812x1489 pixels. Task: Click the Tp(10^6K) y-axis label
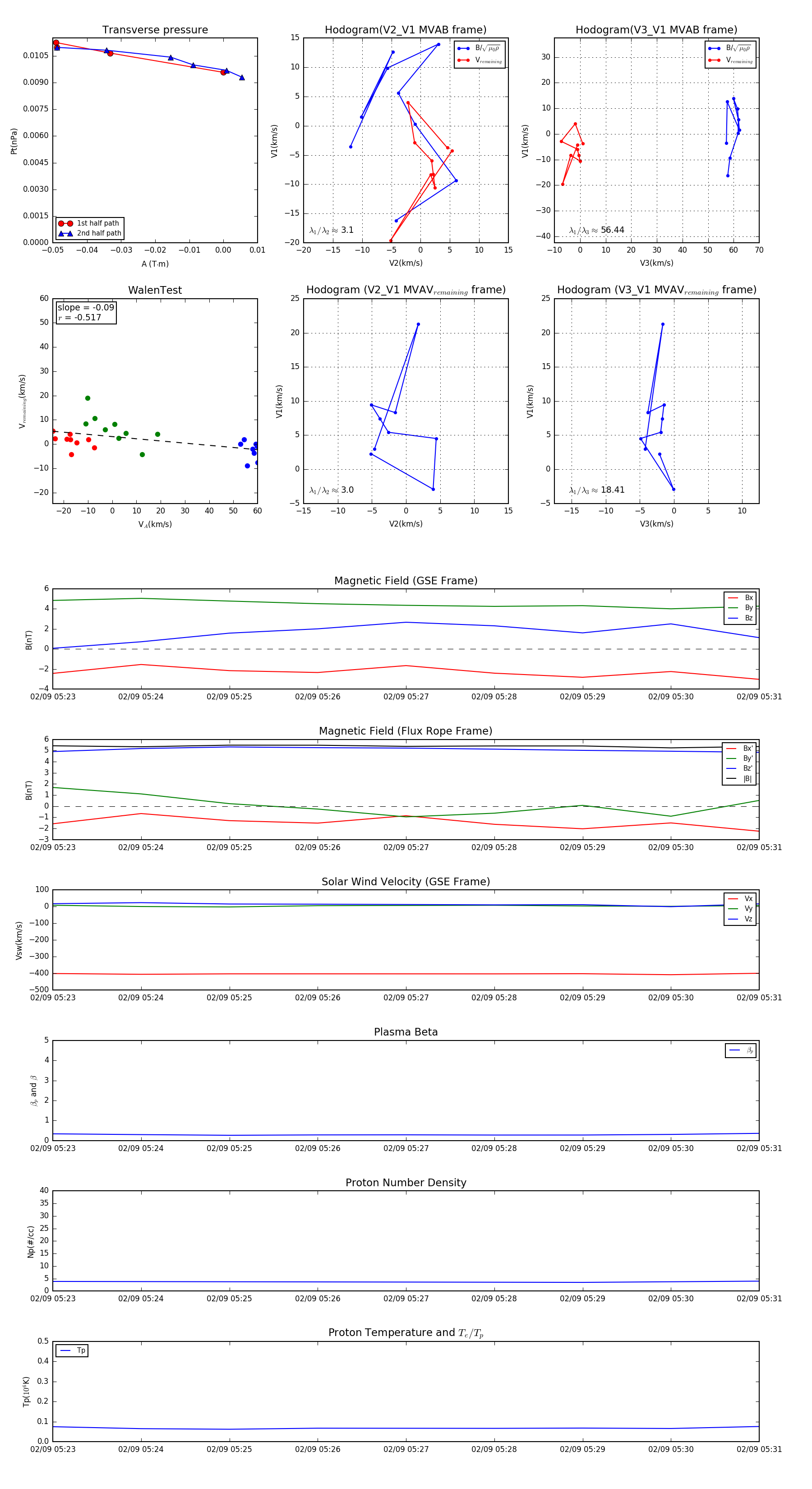(26, 1392)
